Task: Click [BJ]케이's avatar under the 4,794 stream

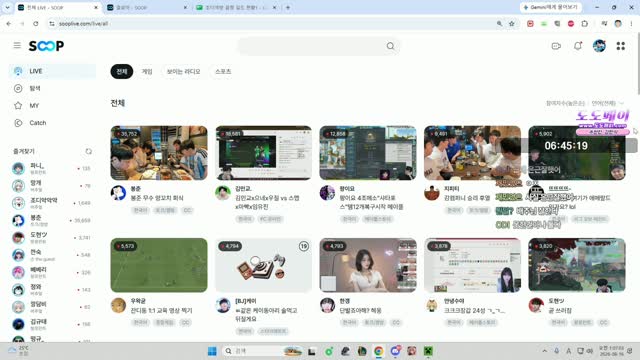Action: coord(223,305)
